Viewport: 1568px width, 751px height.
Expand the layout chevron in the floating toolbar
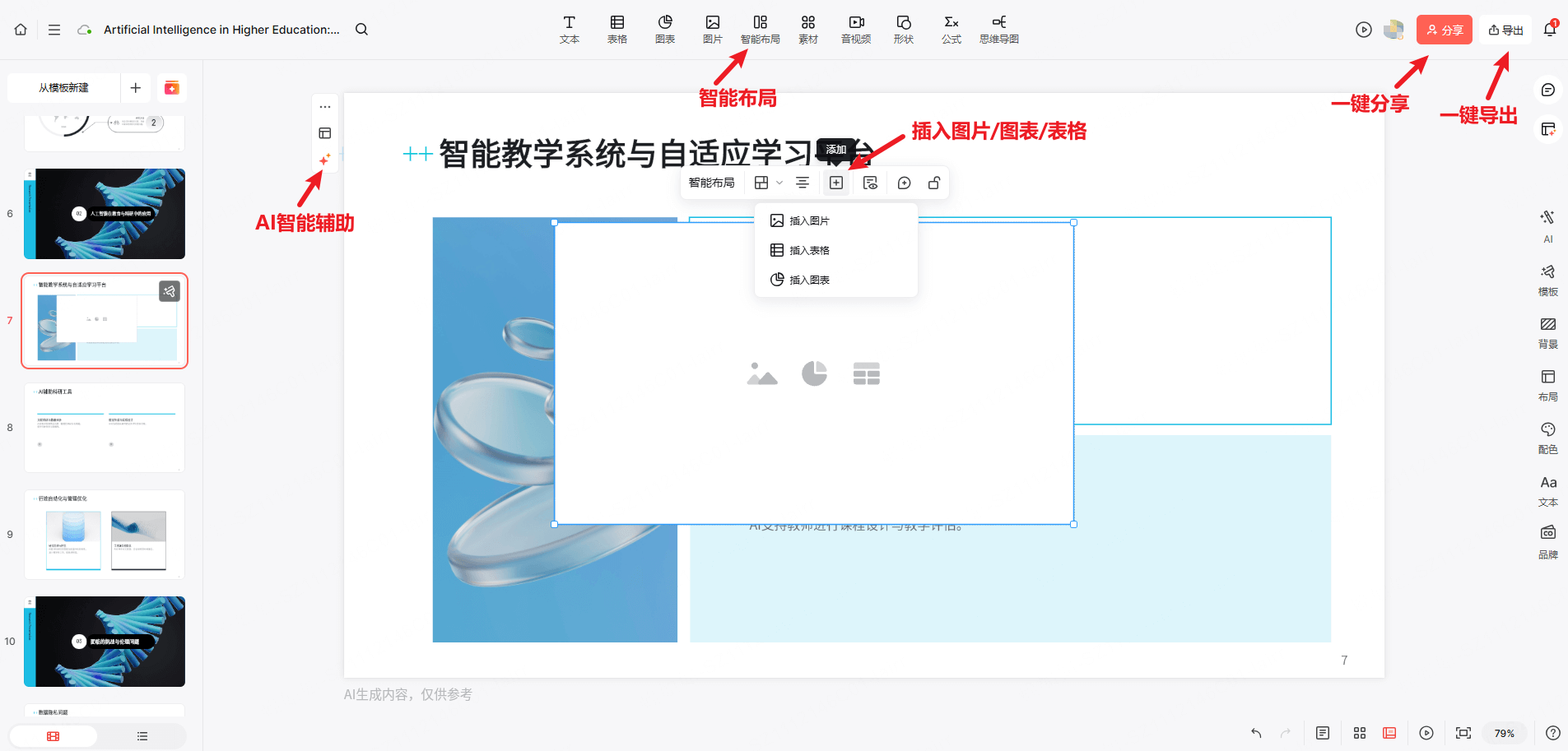tap(779, 183)
